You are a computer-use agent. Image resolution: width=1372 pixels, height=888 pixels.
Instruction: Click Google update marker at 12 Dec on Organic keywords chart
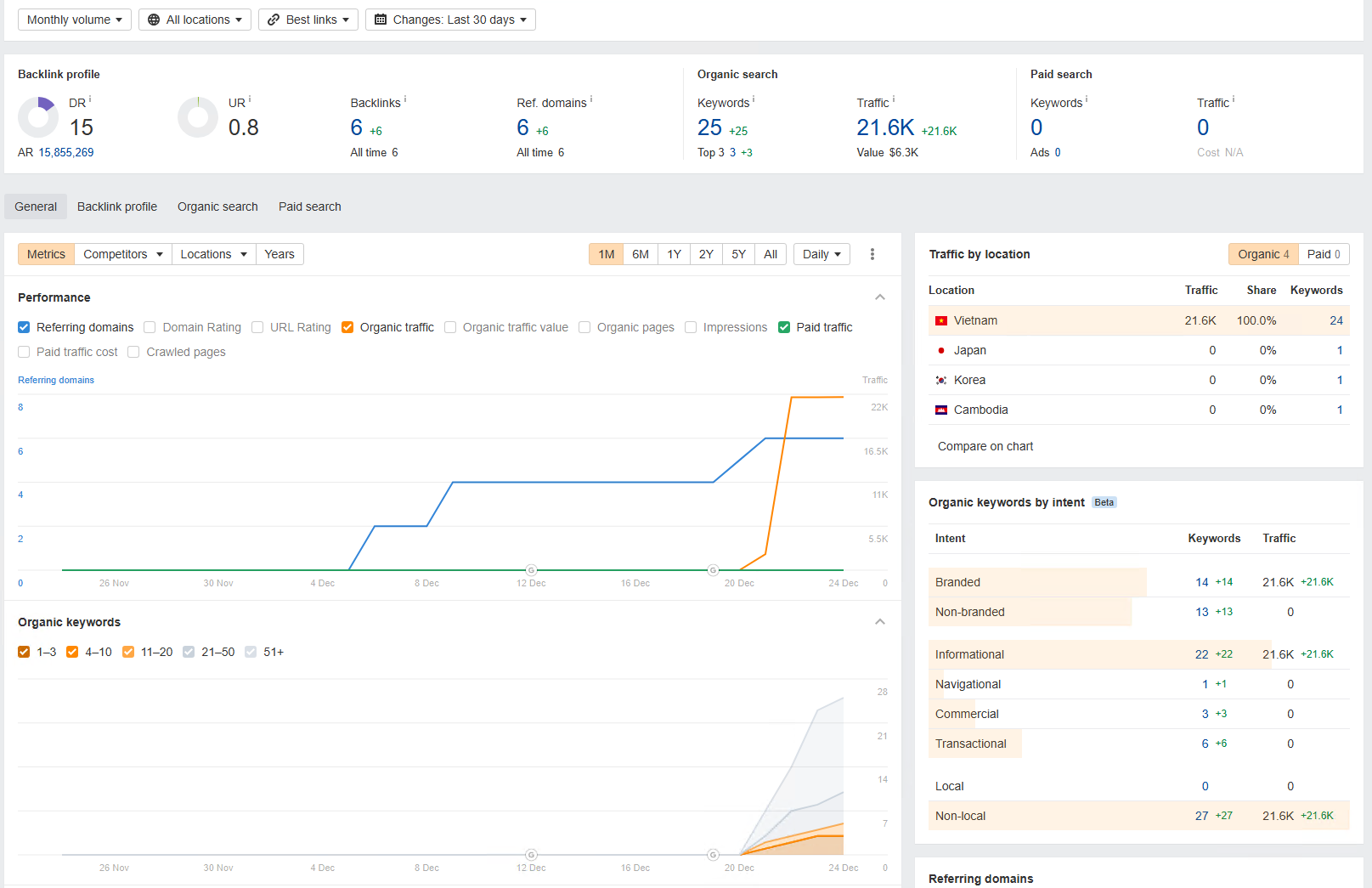[x=531, y=855]
